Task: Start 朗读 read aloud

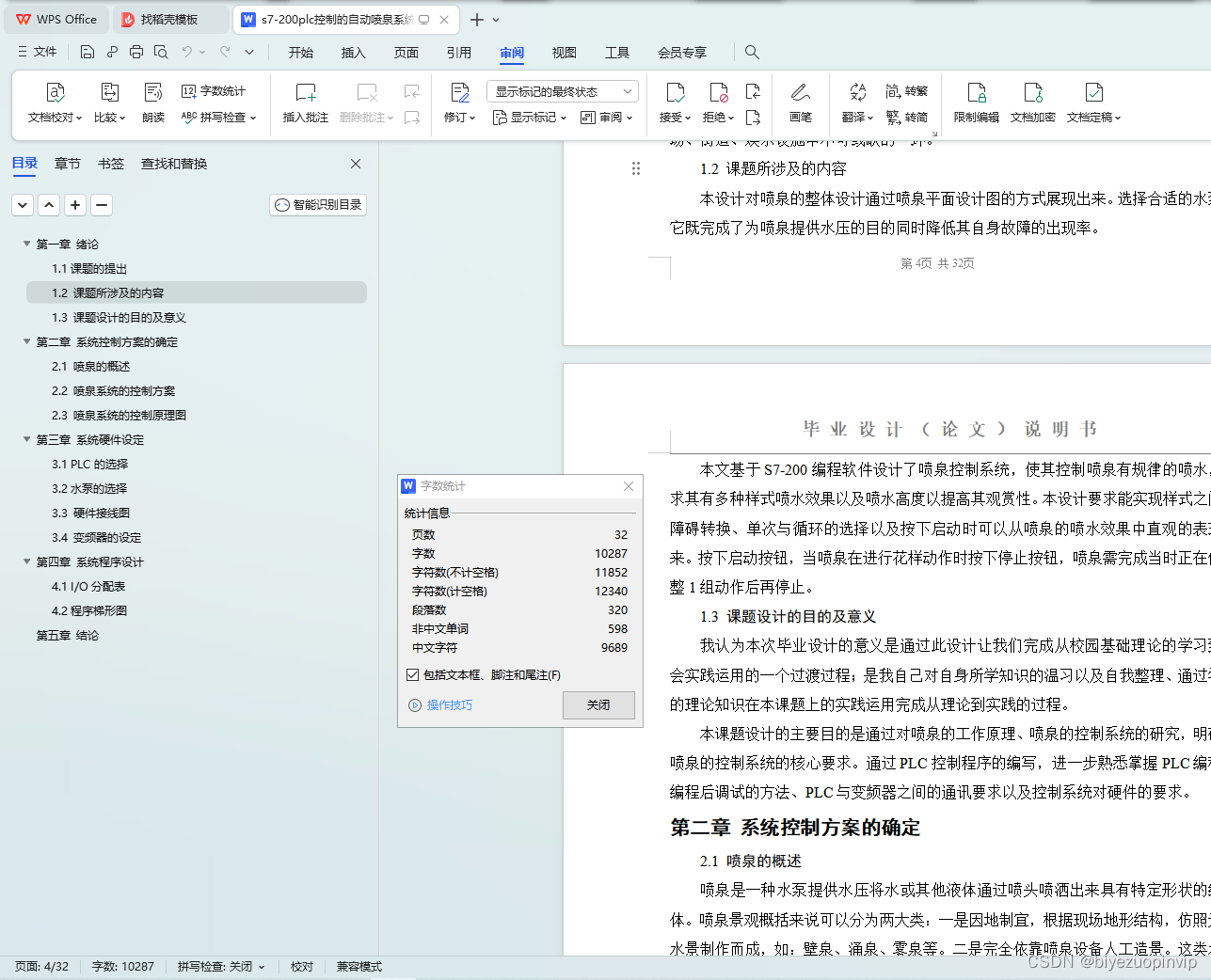Action: (153, 103)
